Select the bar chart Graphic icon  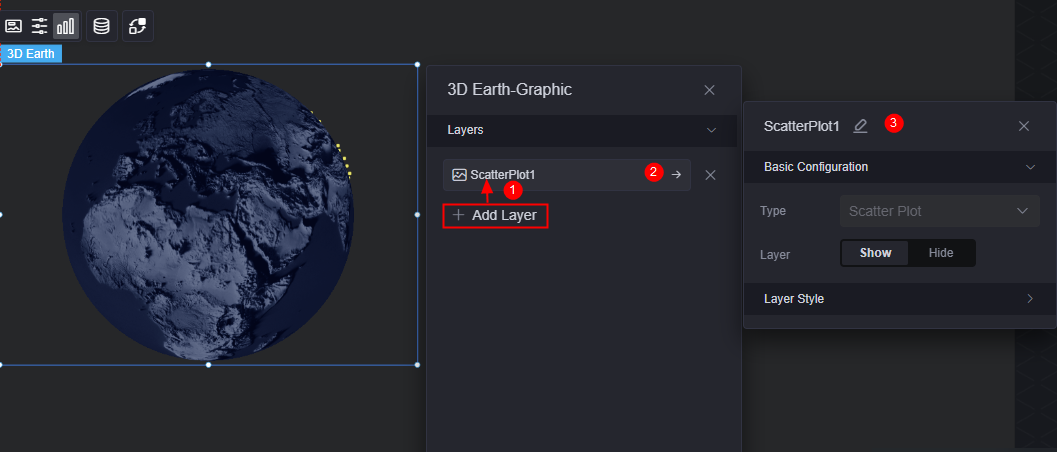(66, 26)
